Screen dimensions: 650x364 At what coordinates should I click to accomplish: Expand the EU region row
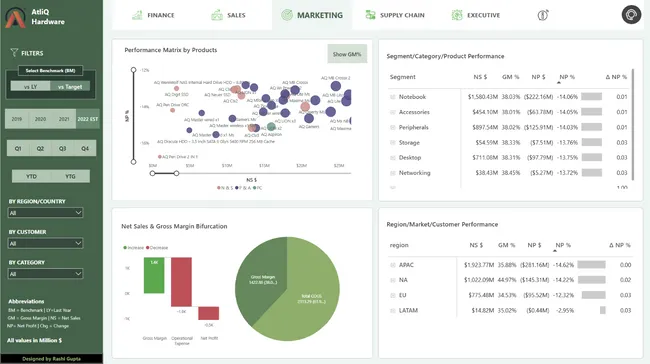[393, 295]
